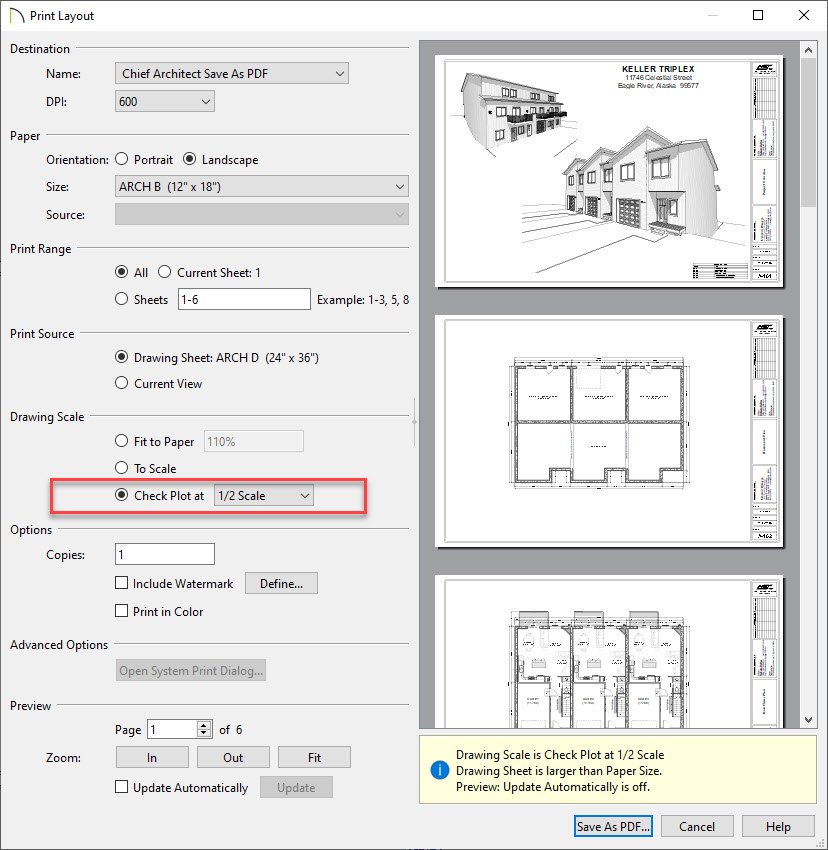Select Portrait orientation

tap(122, 159)
